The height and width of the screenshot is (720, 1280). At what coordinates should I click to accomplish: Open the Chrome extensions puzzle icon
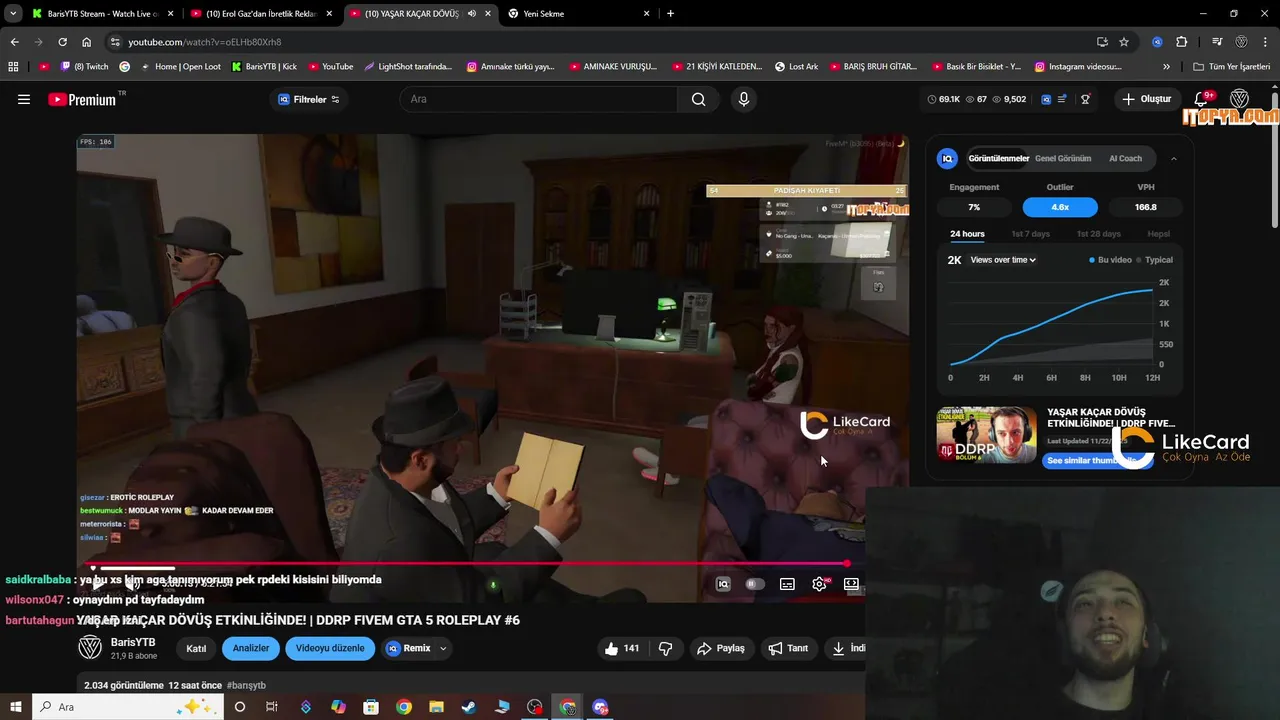pos(1182,42)
